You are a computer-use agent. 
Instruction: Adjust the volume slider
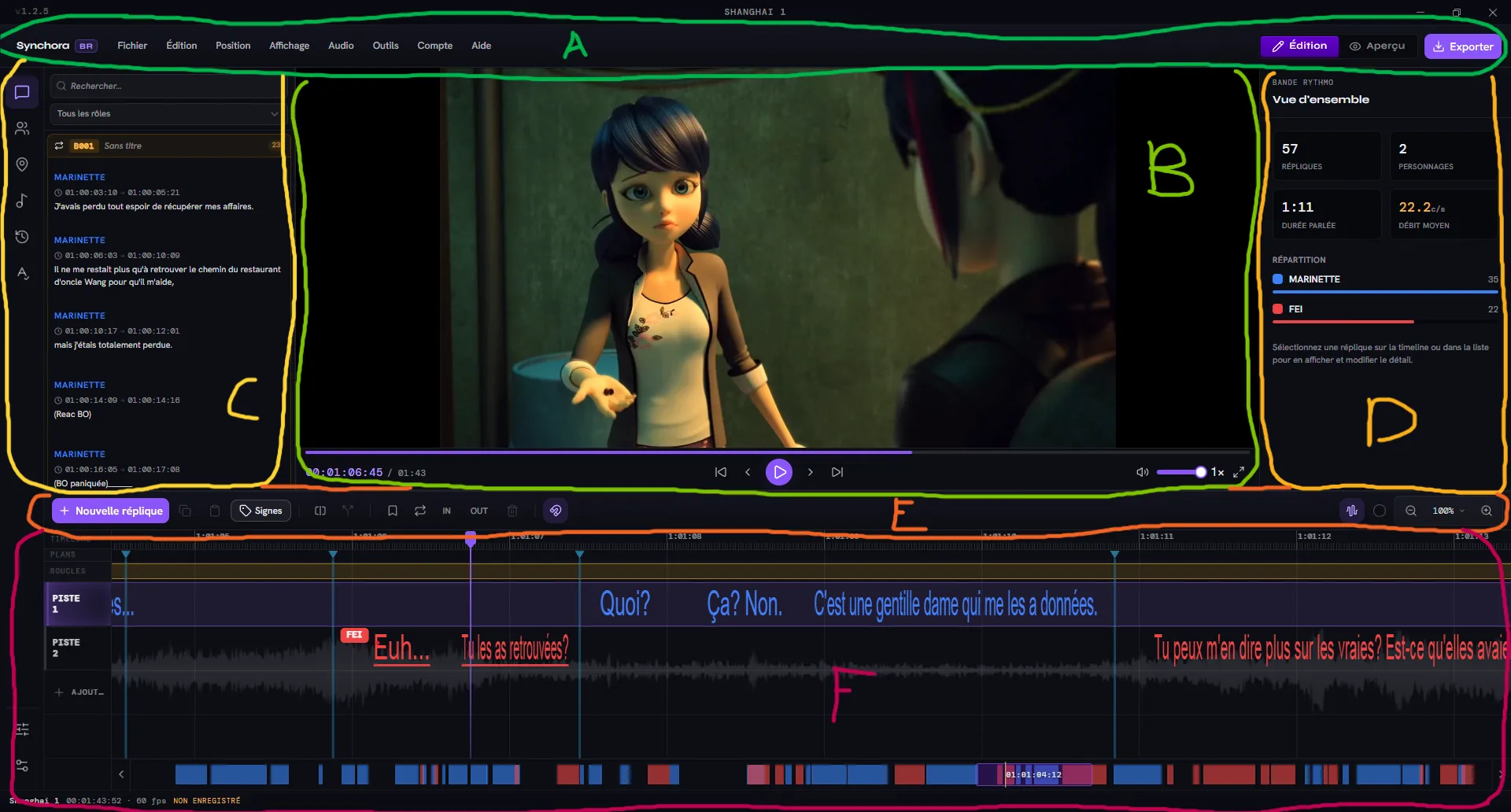click(x=1181, y=472)
